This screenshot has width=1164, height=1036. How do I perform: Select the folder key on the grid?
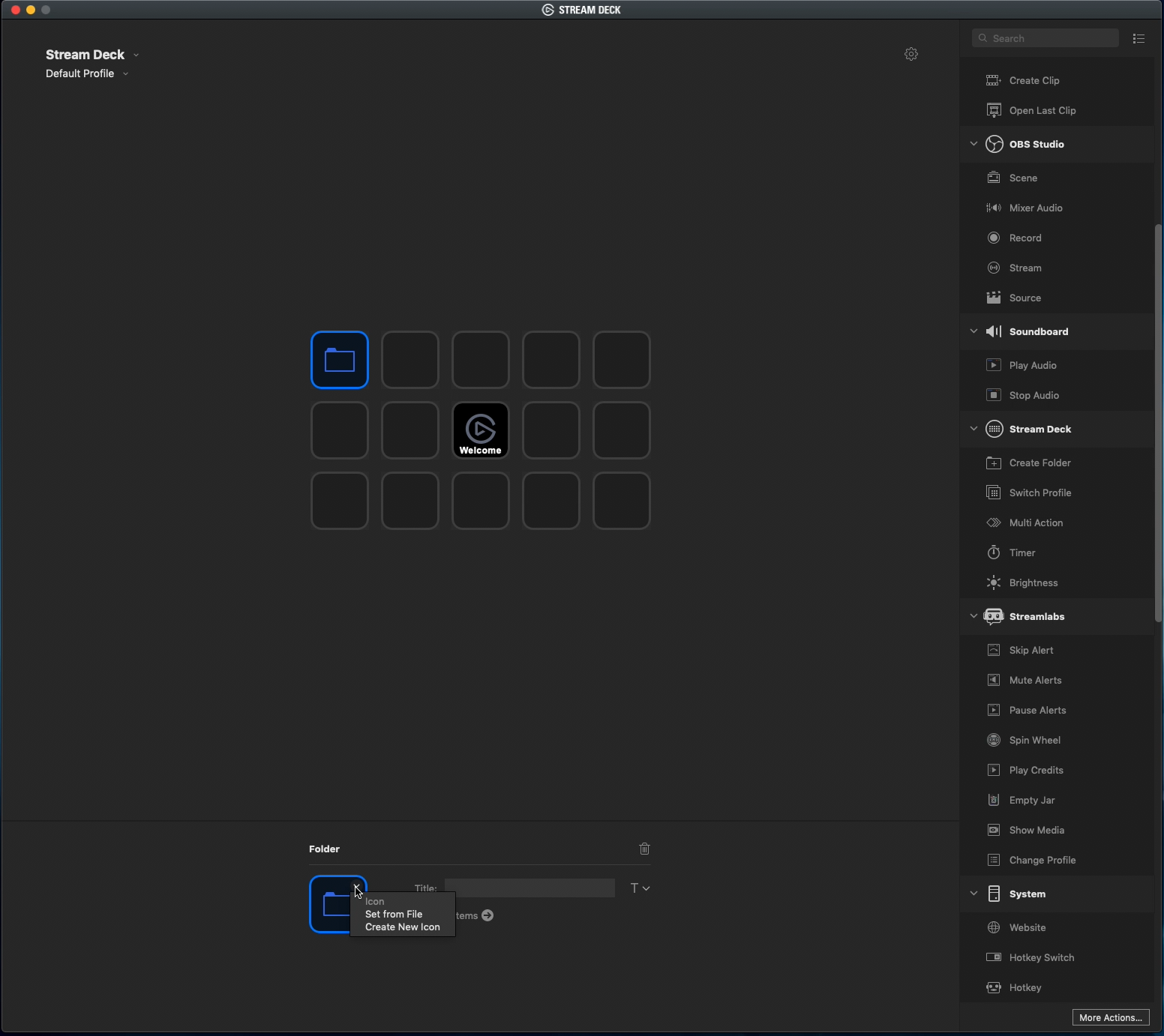(340, 360)
